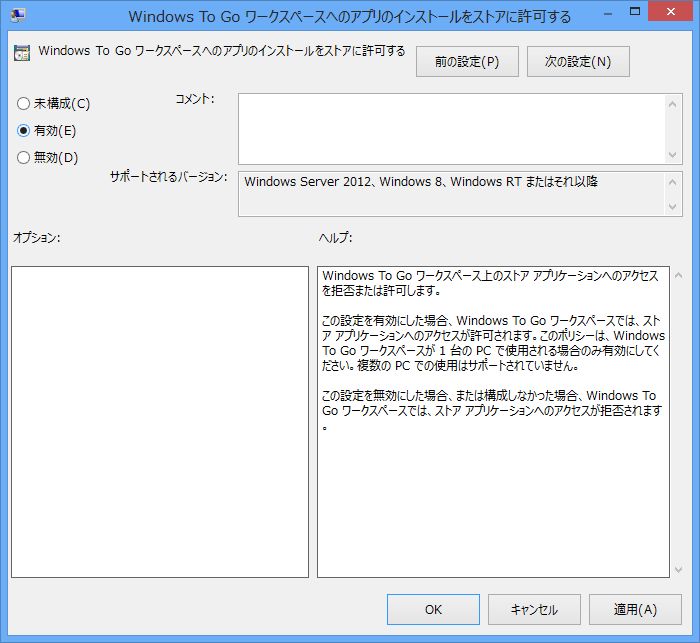
Task: Click the キャンセル cancel button
Action: click(534, 610)
